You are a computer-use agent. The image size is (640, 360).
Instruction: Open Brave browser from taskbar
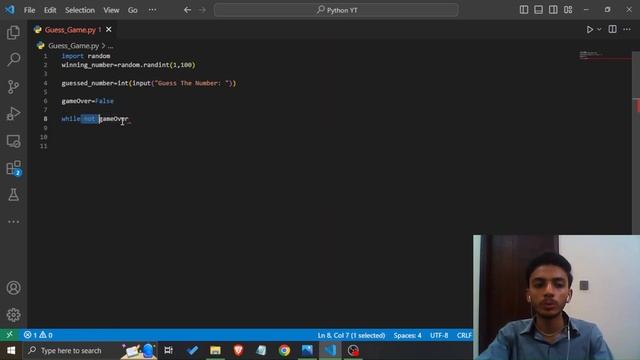pos(238,350)
